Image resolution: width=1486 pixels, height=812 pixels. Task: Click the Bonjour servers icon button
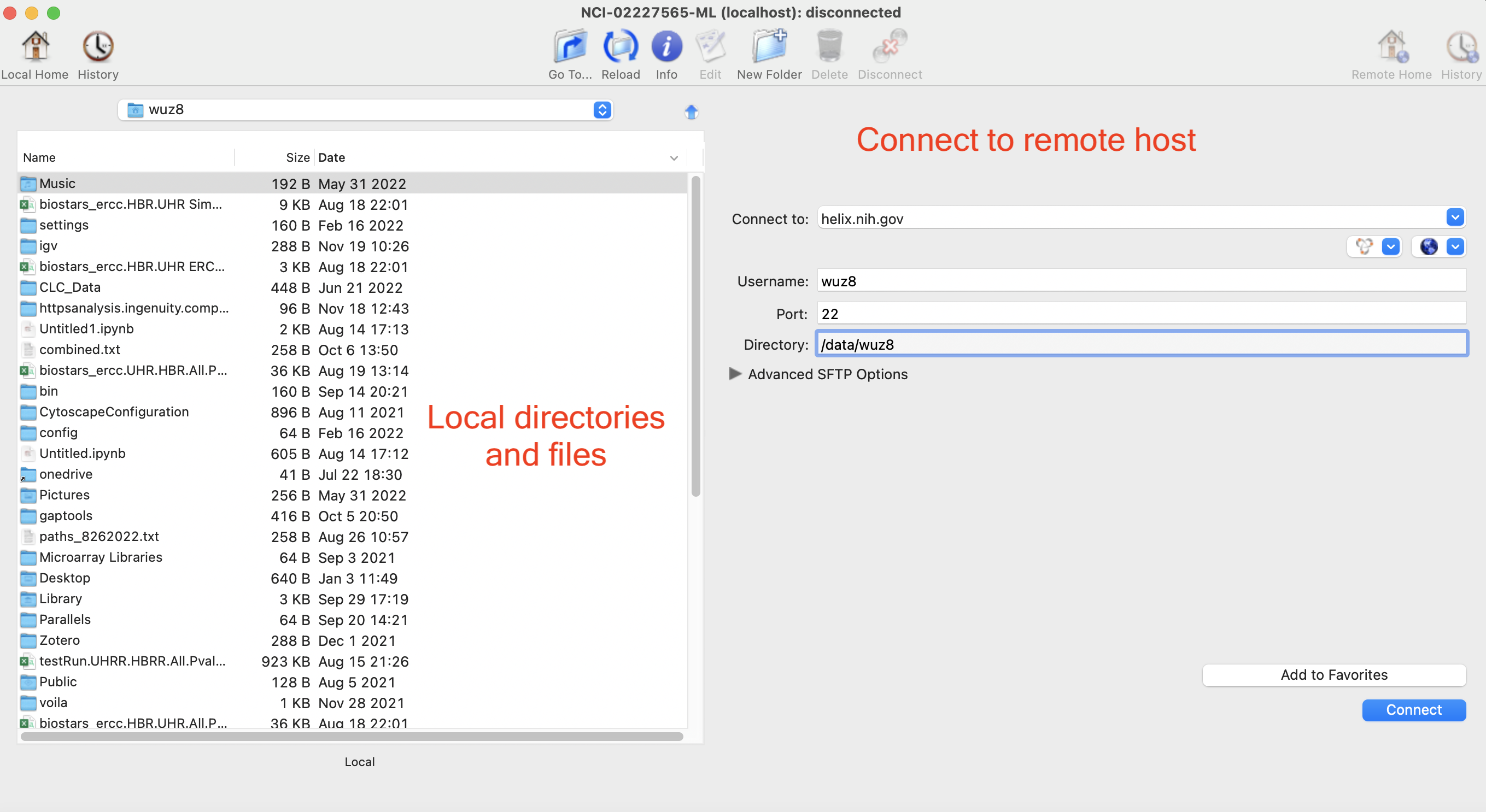(1364, 247)
